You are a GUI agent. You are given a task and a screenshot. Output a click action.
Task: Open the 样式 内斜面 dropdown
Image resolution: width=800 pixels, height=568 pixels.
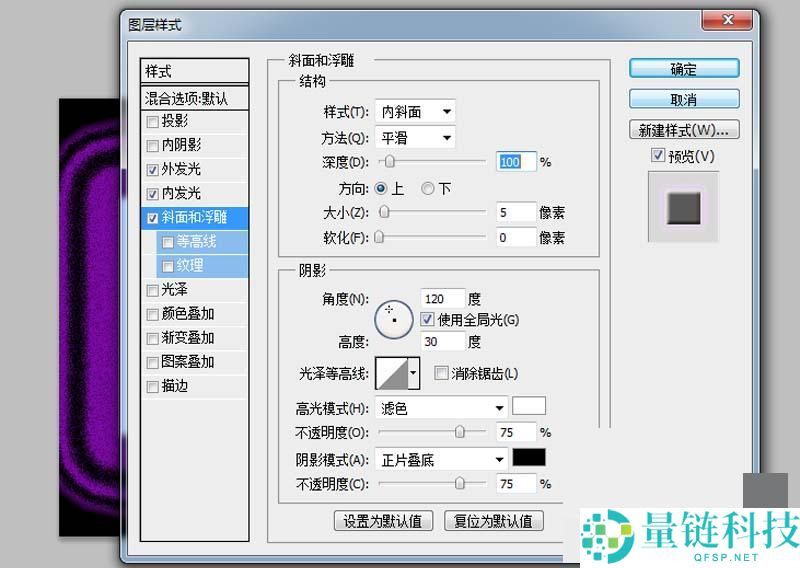pyautogui.click(x=415, y=112)
